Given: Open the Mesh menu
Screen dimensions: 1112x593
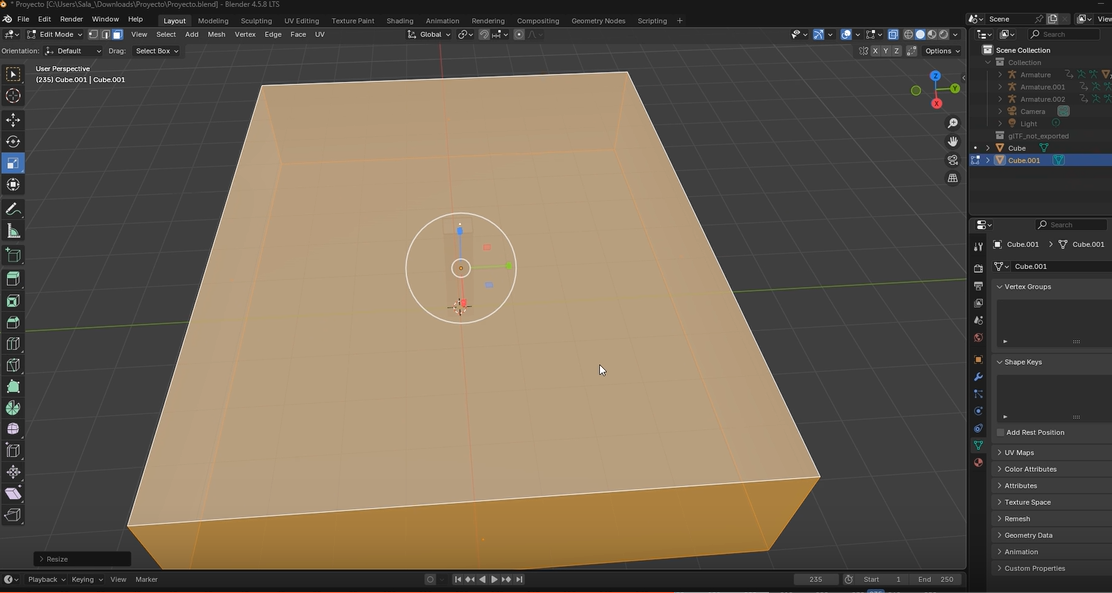Looking at the screenshot, I should [216, 35].
